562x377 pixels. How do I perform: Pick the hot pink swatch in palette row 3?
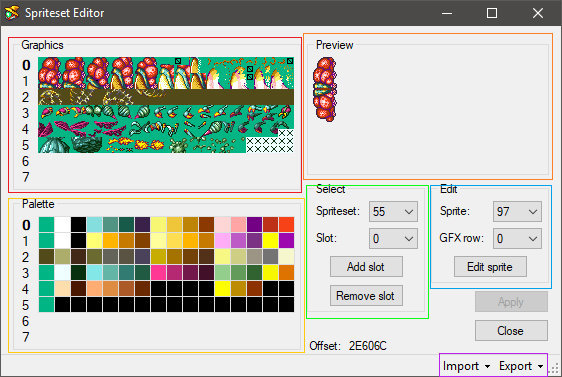[x=158, y=273]
